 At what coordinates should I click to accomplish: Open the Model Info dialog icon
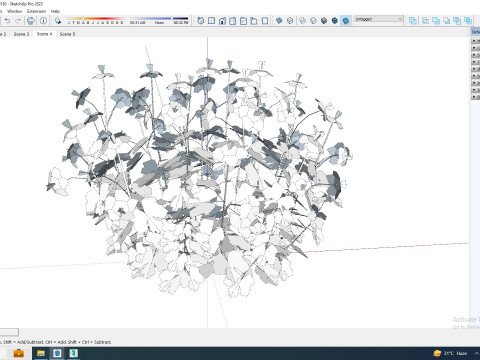[43, 21]
